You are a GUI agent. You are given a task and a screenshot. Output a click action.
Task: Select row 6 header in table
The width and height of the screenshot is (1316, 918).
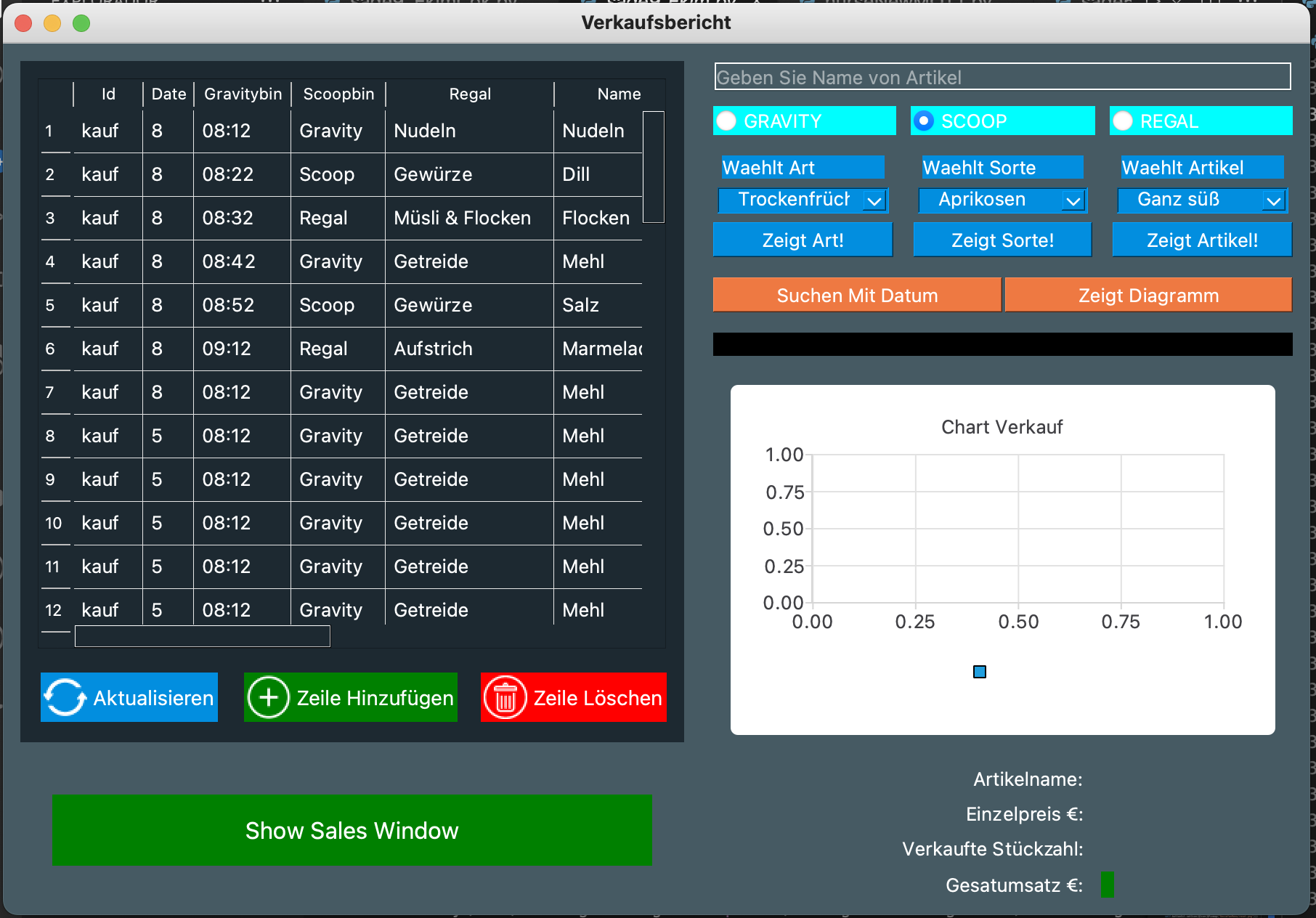[50, 349]
